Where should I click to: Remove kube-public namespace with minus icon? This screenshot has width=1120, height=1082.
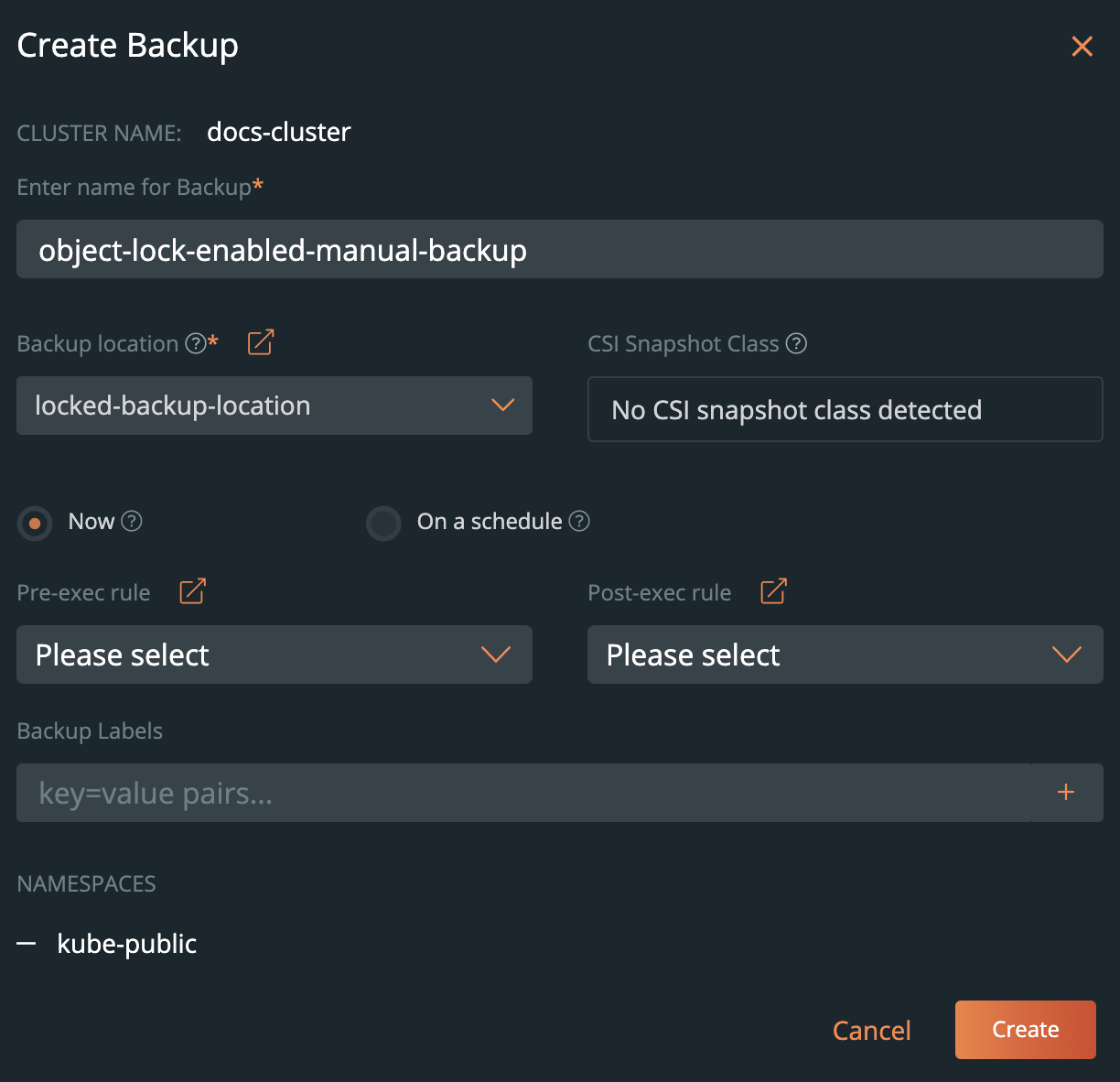point(27,944)
